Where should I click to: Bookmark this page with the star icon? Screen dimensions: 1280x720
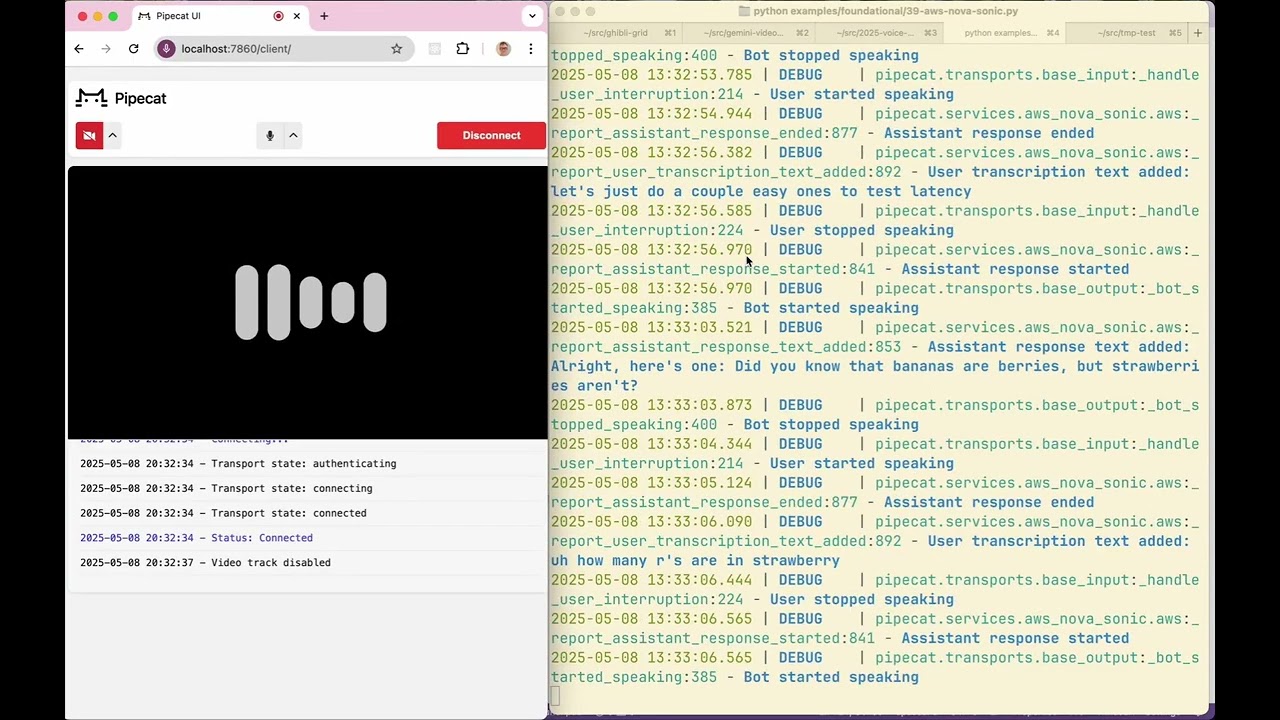pyautogui.click(x=396, y=48)
